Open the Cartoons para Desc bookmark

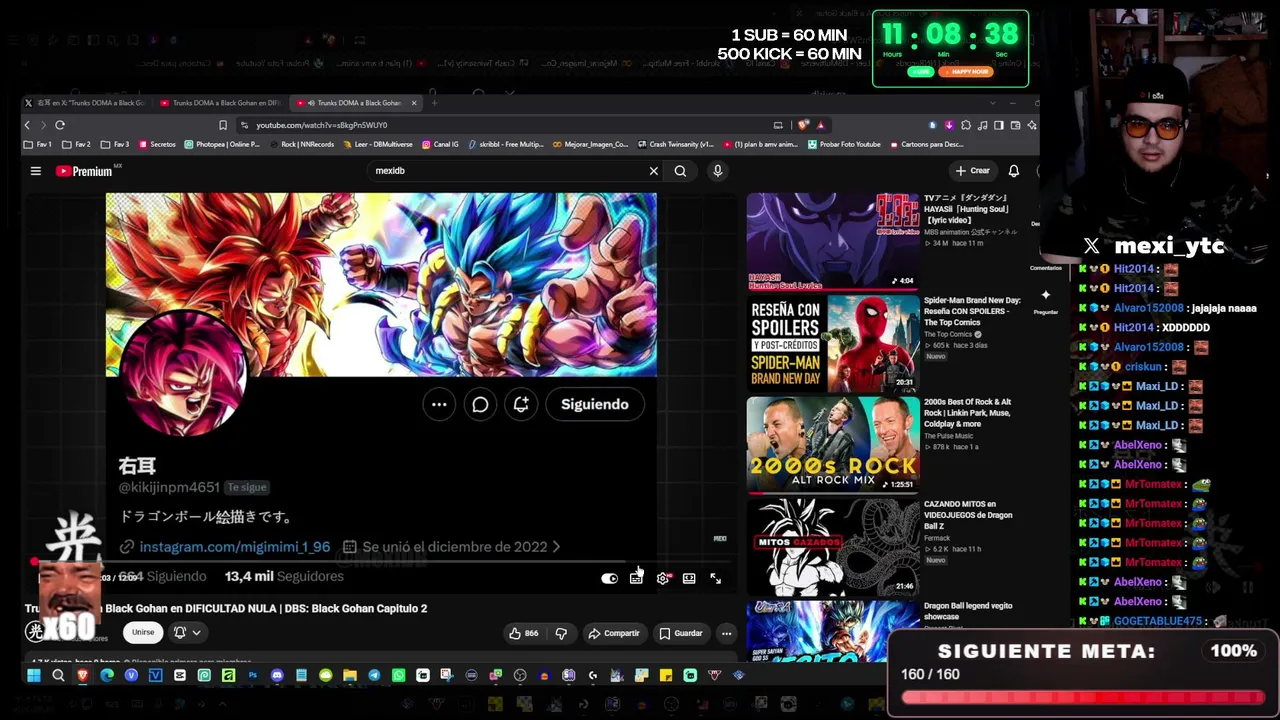(x=925, y=145)
